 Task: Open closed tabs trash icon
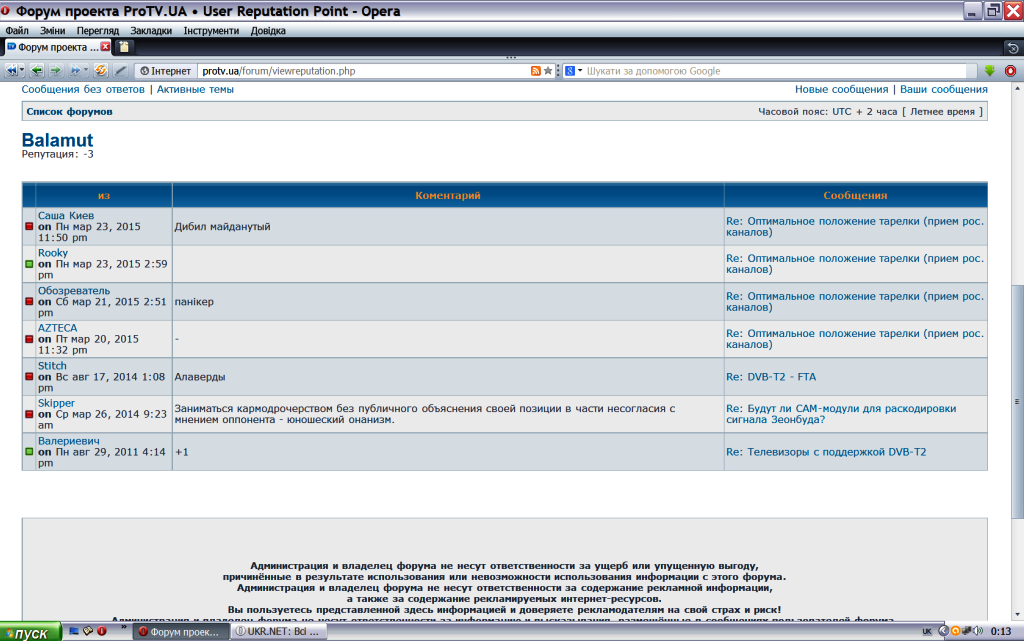[x=1012, y=47]
